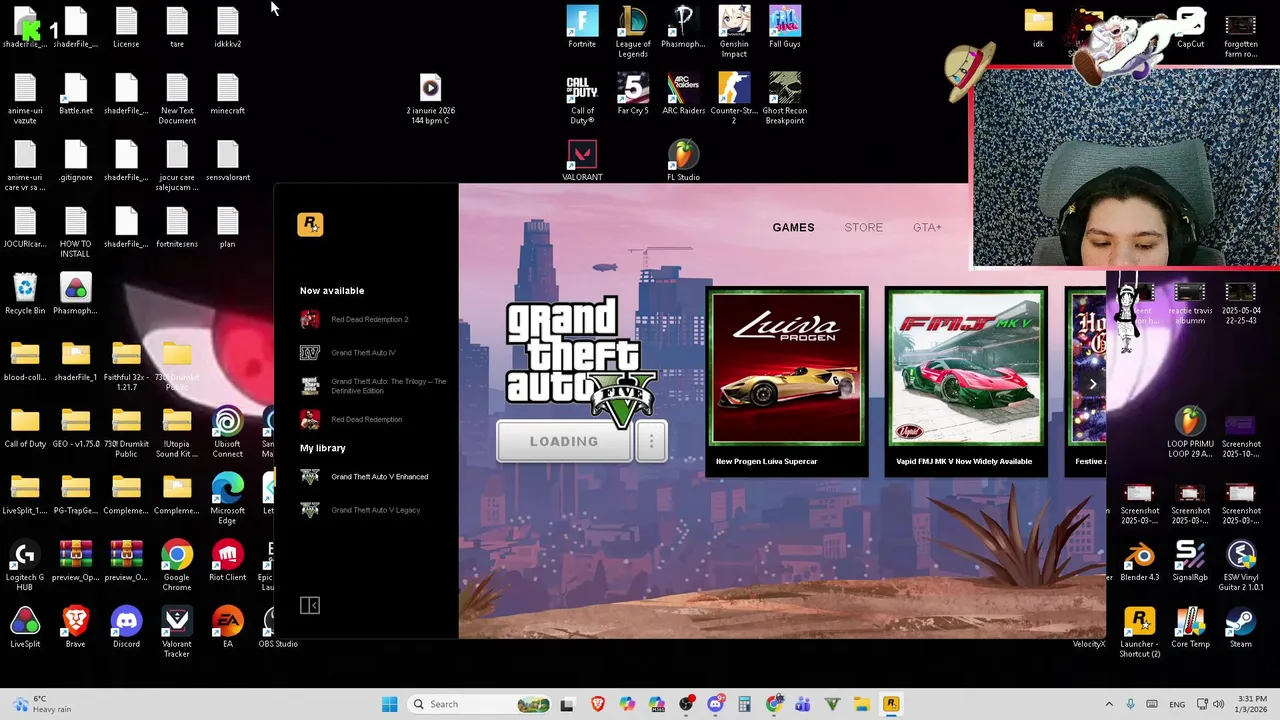Open Far Cry 5 desktop shortcut
The height and width of the screenshot is (720, 1280).
633,94
